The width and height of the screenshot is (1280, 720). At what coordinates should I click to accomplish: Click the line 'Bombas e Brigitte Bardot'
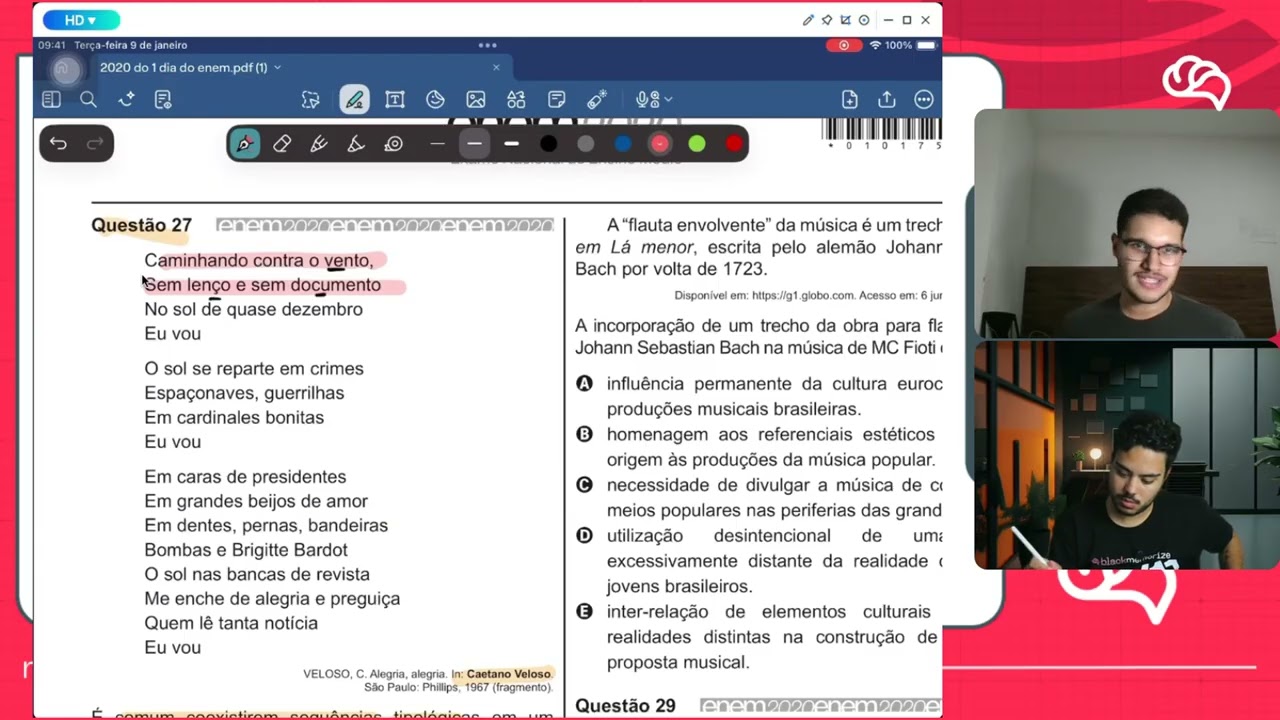pyautogui.click(x=246, y=550)
